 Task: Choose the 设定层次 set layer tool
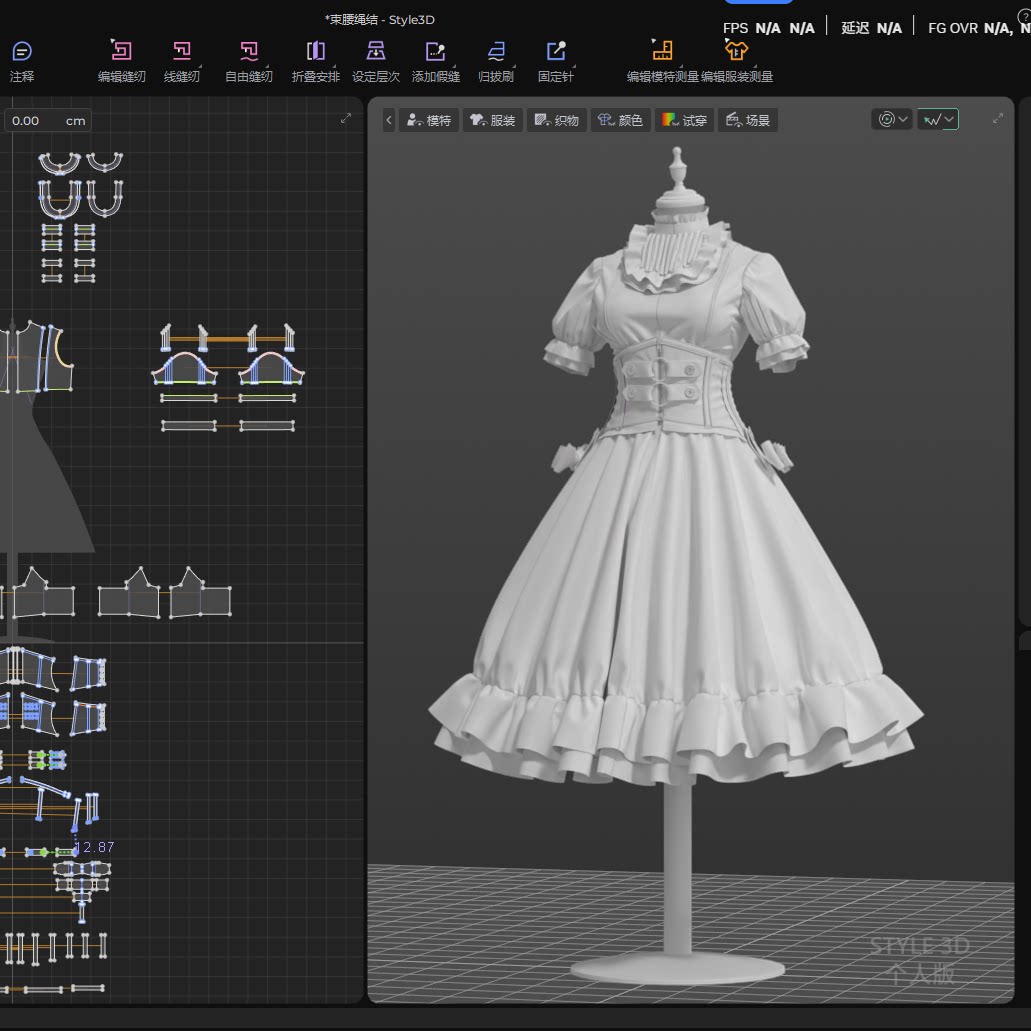(376, 60)
